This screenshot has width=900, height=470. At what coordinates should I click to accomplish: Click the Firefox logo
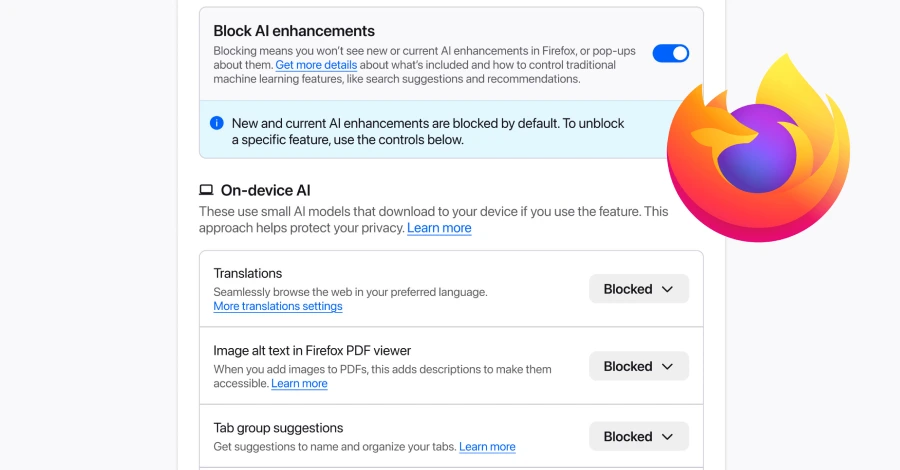pyautogui.click(x=758, y=150)
